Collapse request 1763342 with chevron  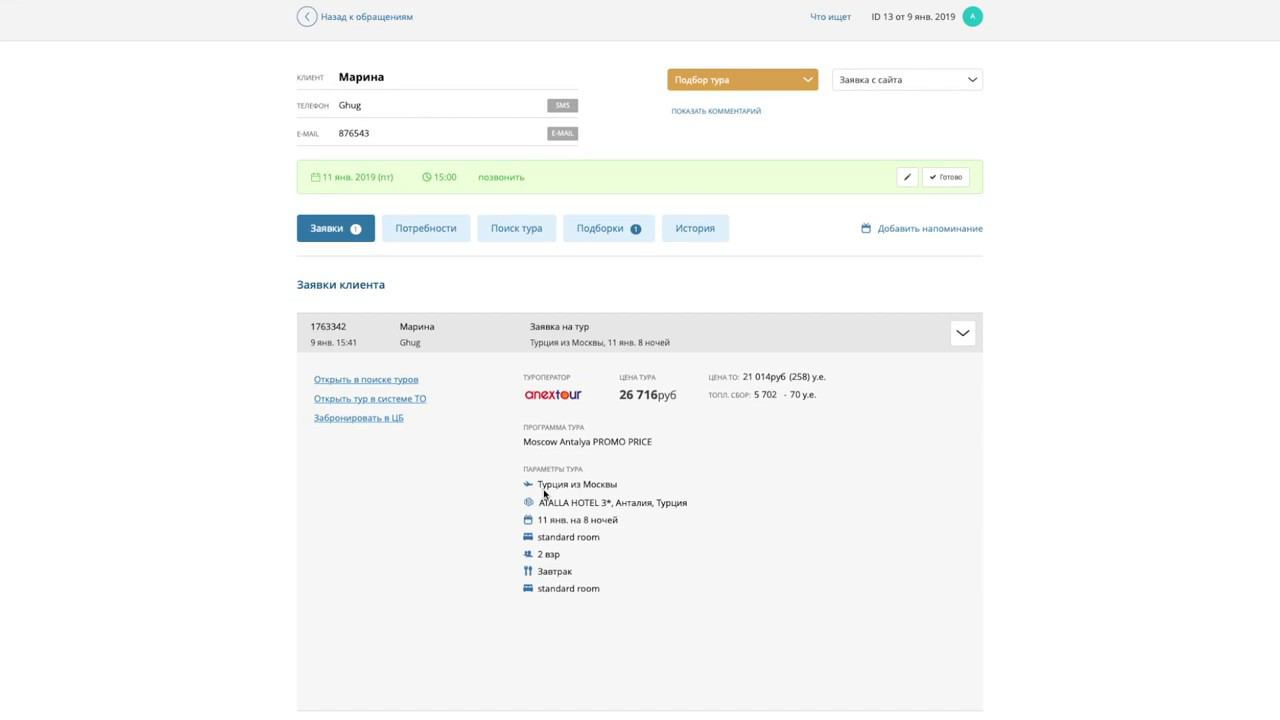point(962,333)
